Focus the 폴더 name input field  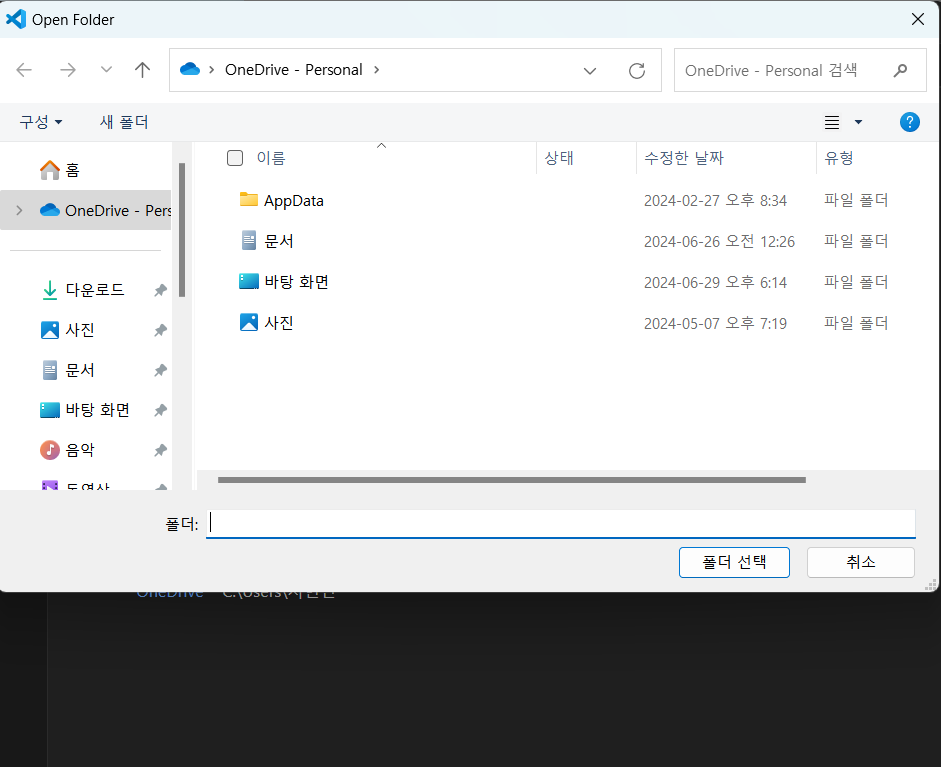point(561,523)
